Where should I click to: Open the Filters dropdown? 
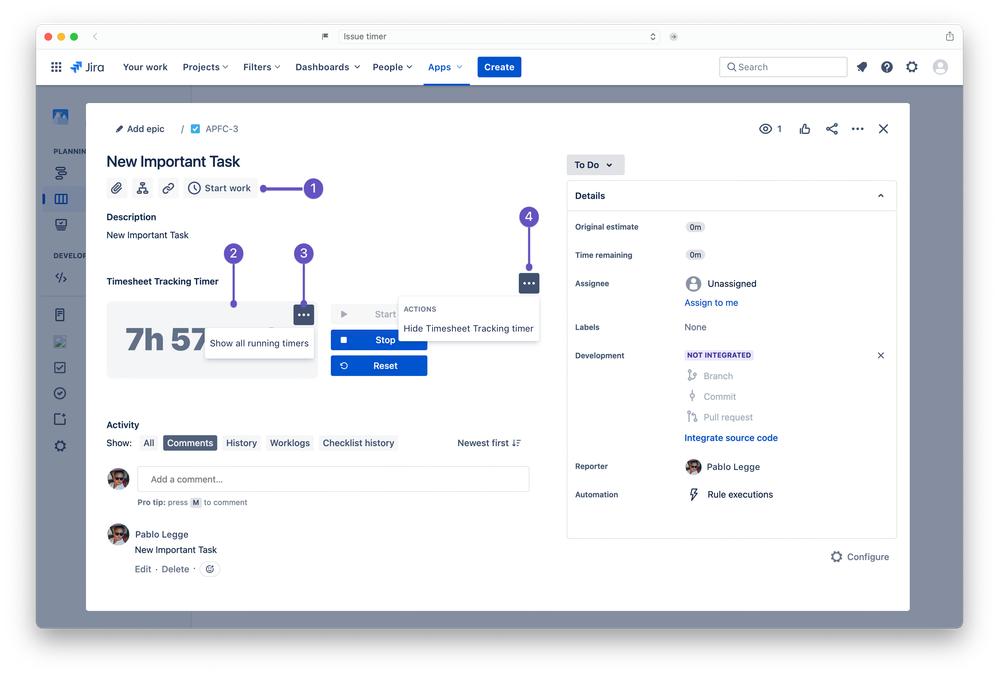[261, 67]
